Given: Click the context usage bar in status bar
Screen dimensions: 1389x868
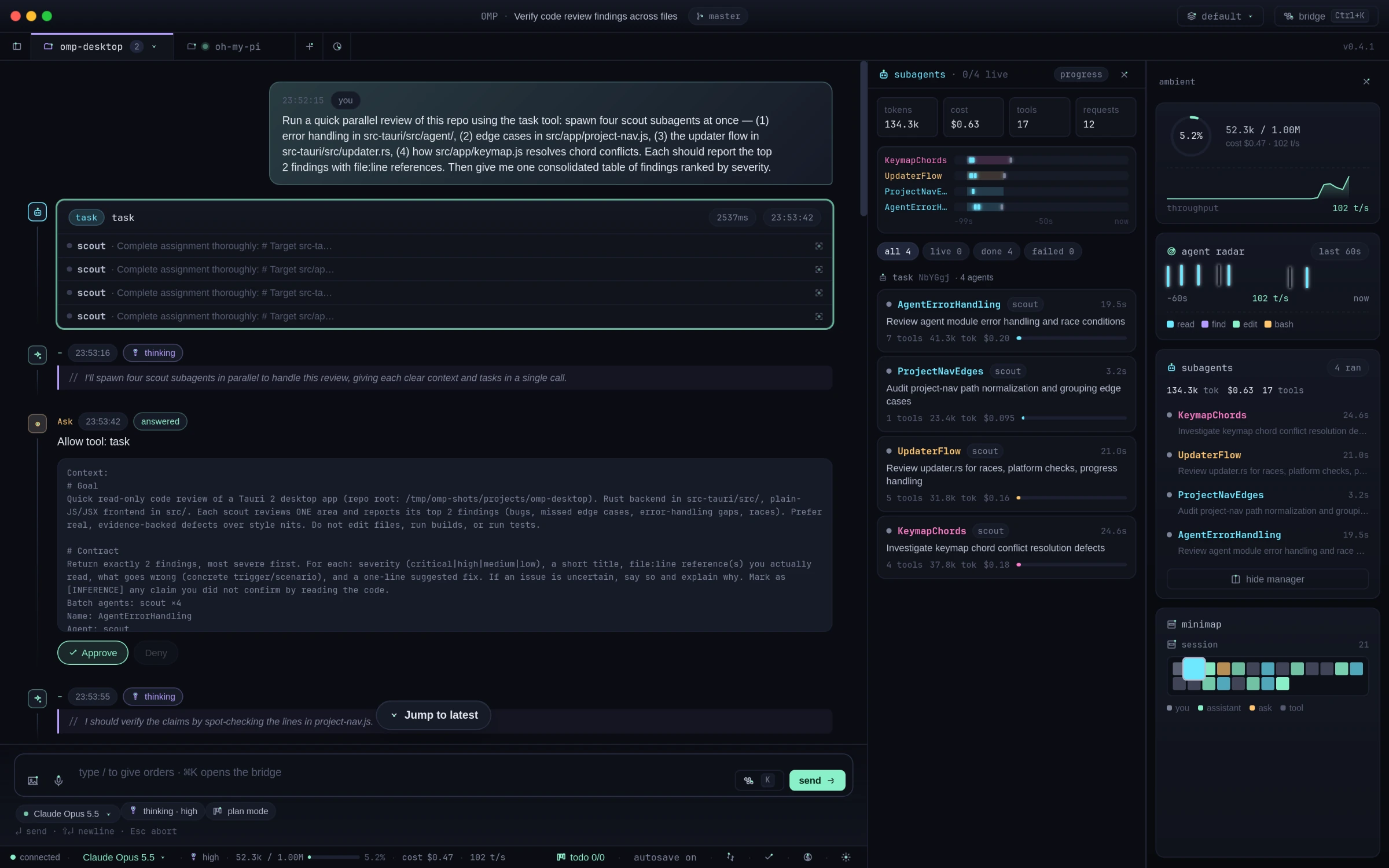Looking at the screenshot, I should (x=333, y=857).
